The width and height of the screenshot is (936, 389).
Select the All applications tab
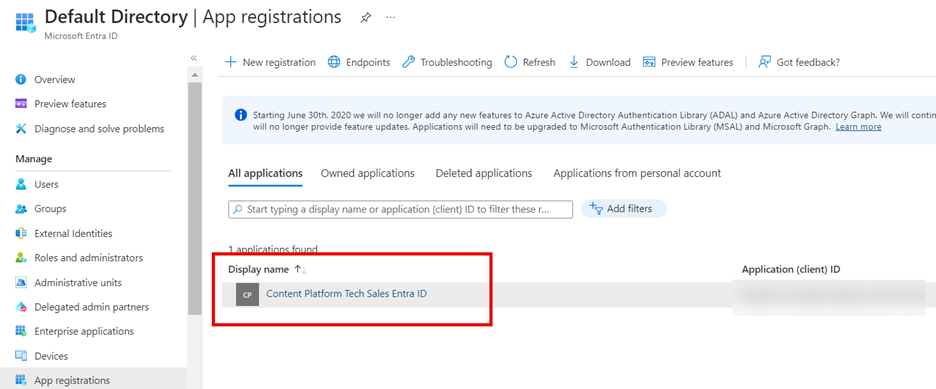click(265, 173)
